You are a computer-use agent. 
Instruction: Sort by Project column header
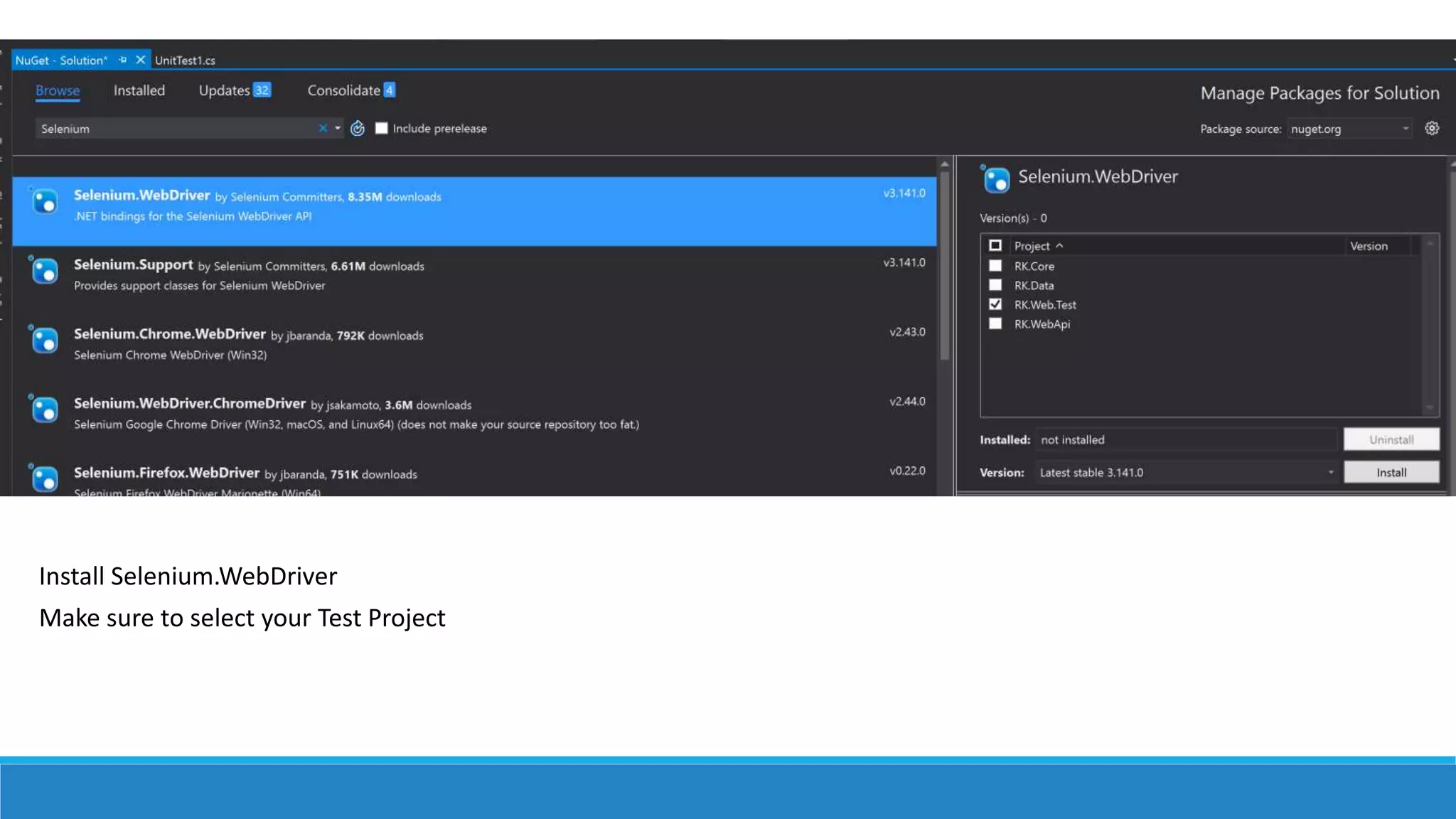click(1038, 246)
